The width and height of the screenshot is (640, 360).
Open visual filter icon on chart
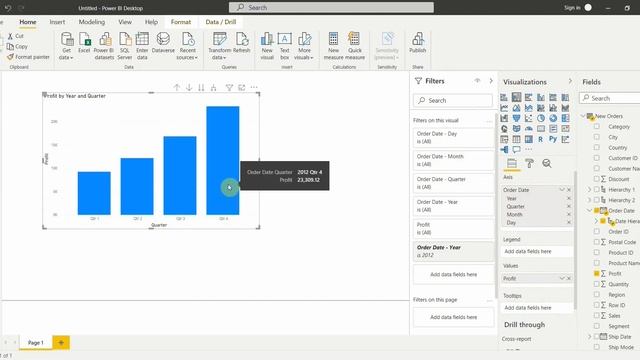[229, 87]
